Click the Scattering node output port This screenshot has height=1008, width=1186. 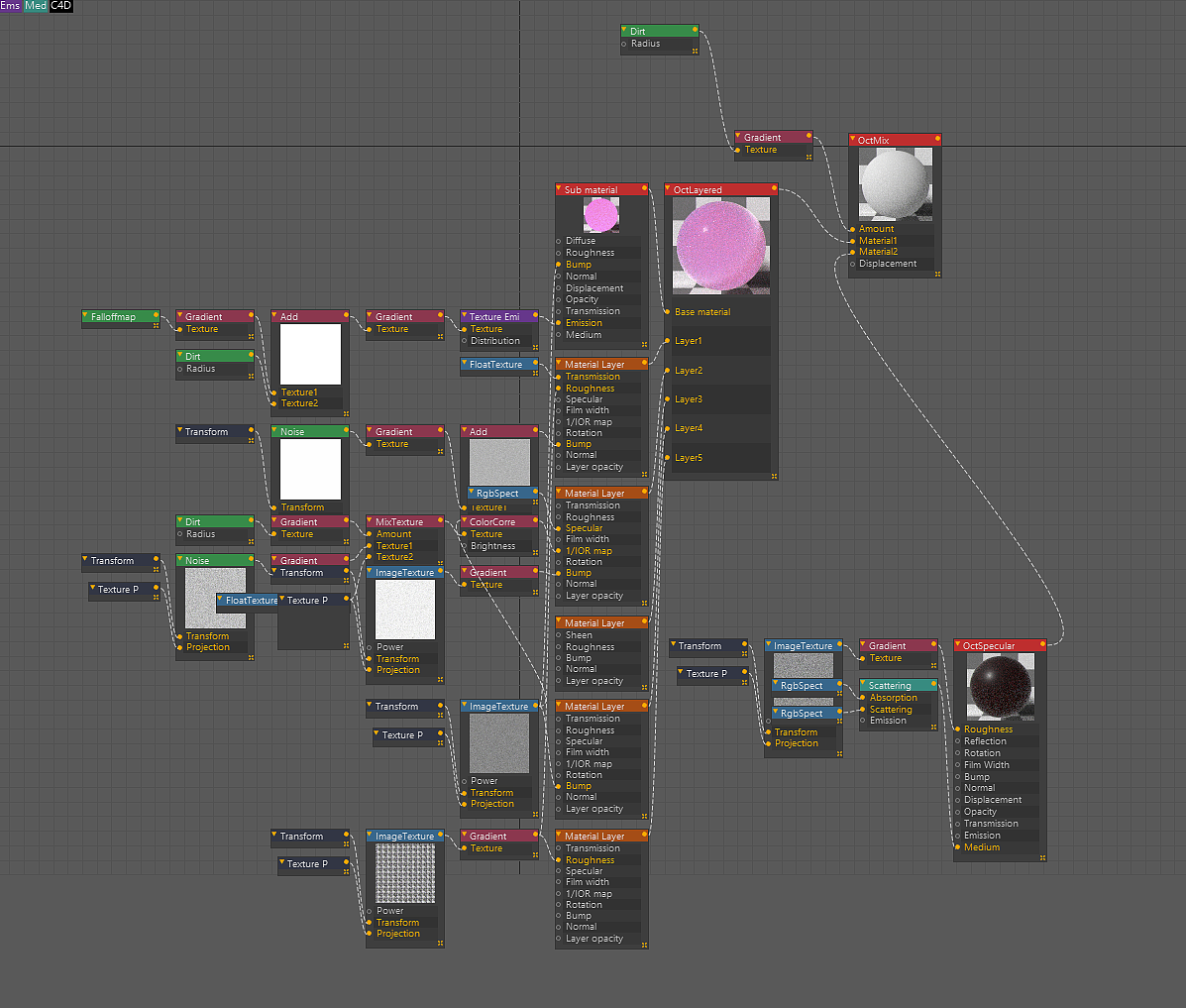(x=933, y=684)
